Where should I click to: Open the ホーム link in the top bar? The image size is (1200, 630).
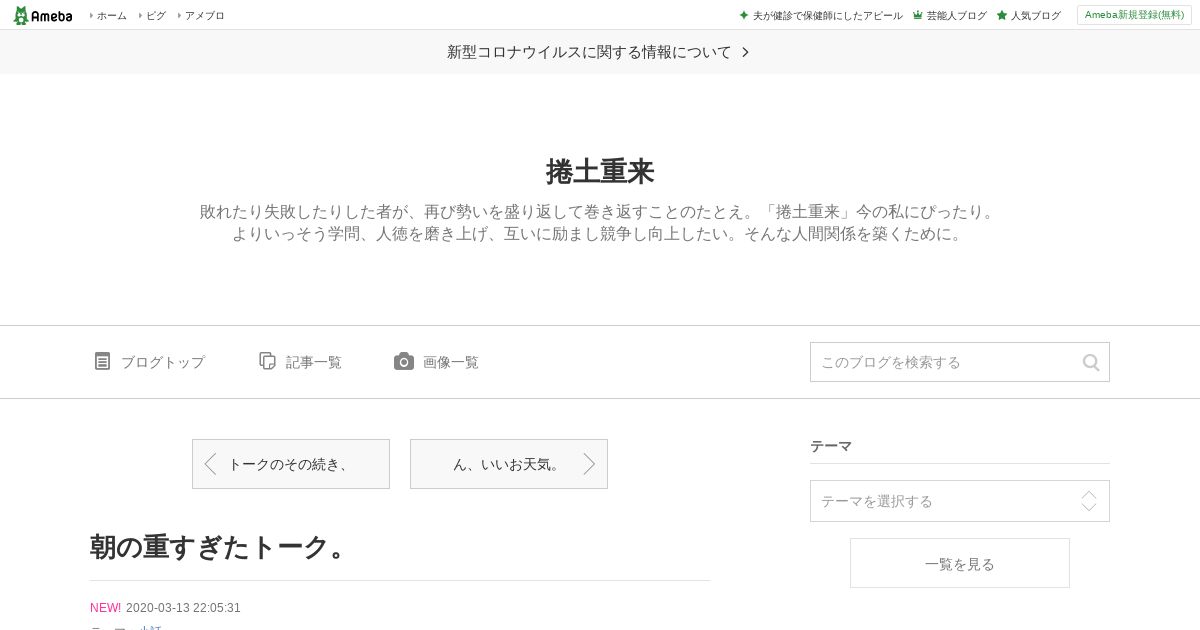point(111,15)
